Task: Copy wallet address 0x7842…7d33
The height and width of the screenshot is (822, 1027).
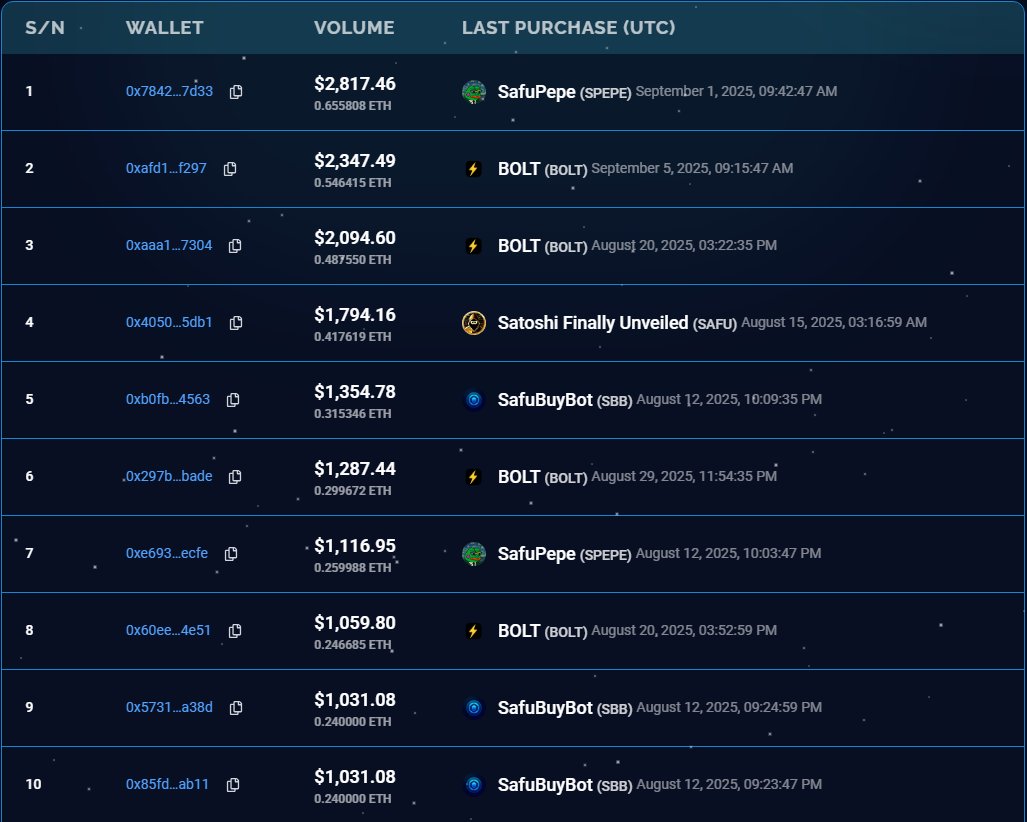Action: pyautogui.click(x=235, y=91)
